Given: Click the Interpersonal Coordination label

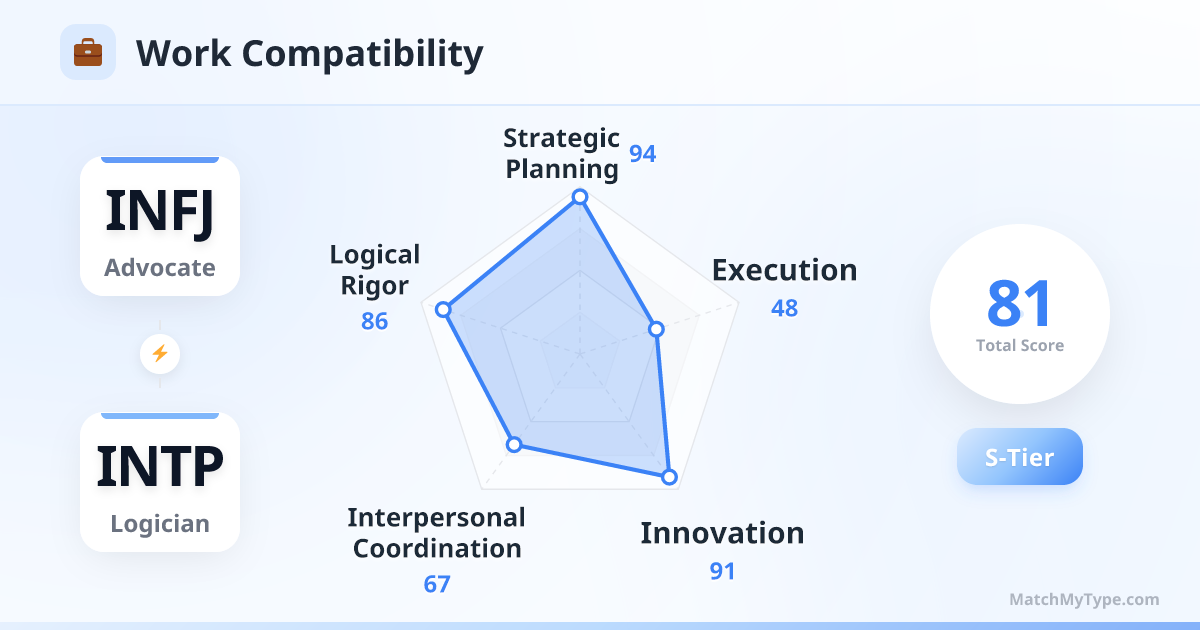Looking at the screenshot, I should (x=437, y=533).
